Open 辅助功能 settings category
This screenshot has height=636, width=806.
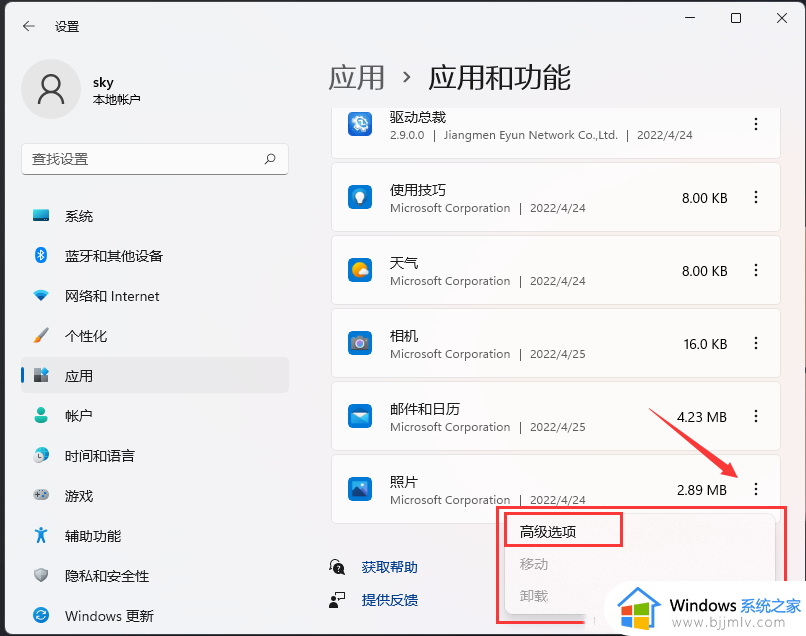(x=155, y=536)
